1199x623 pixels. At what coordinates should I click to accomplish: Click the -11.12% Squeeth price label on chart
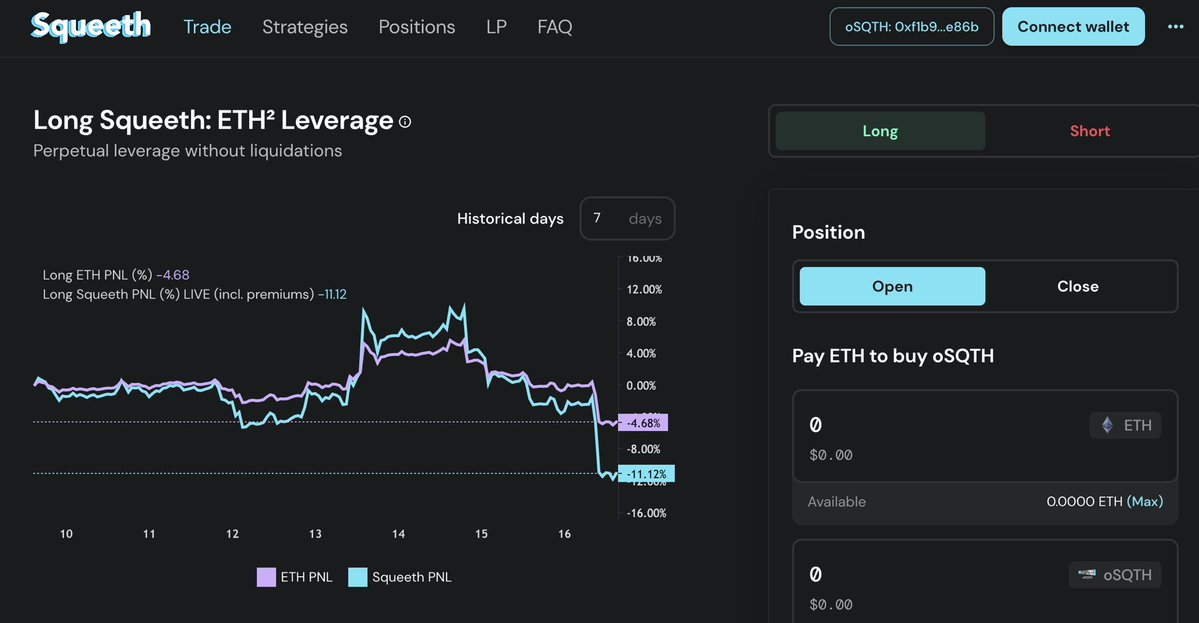tap(647, 474)
